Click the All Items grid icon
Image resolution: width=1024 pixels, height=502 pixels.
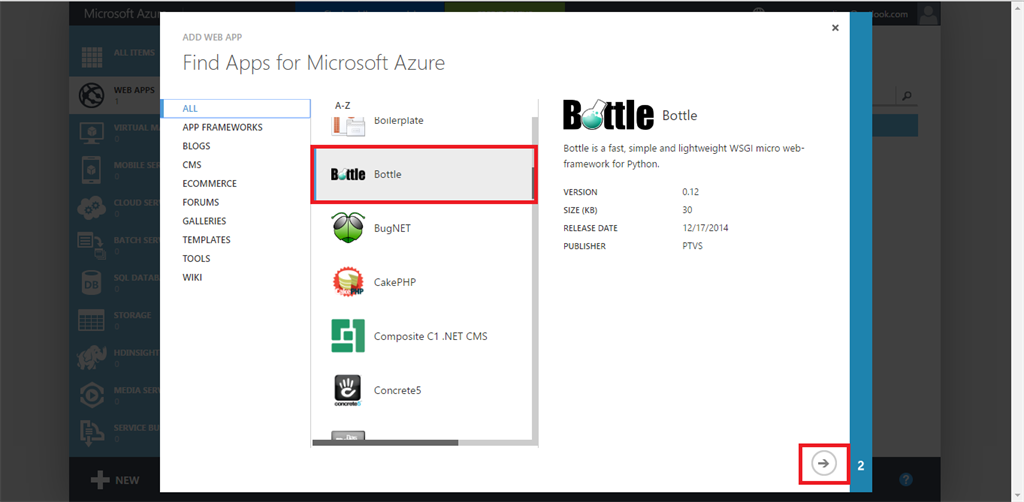92,56
